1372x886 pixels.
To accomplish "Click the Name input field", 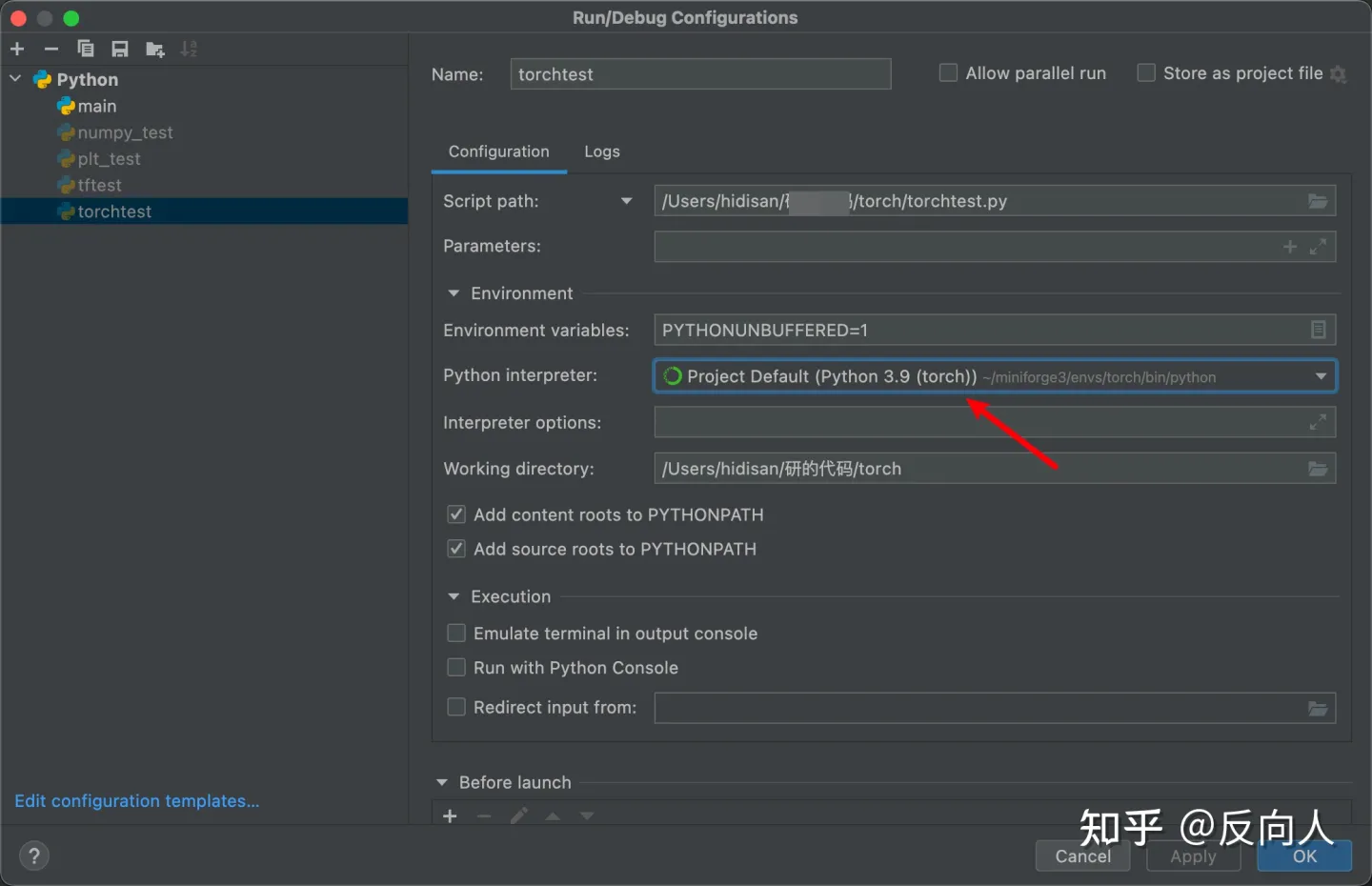I will tap(700, 74).
